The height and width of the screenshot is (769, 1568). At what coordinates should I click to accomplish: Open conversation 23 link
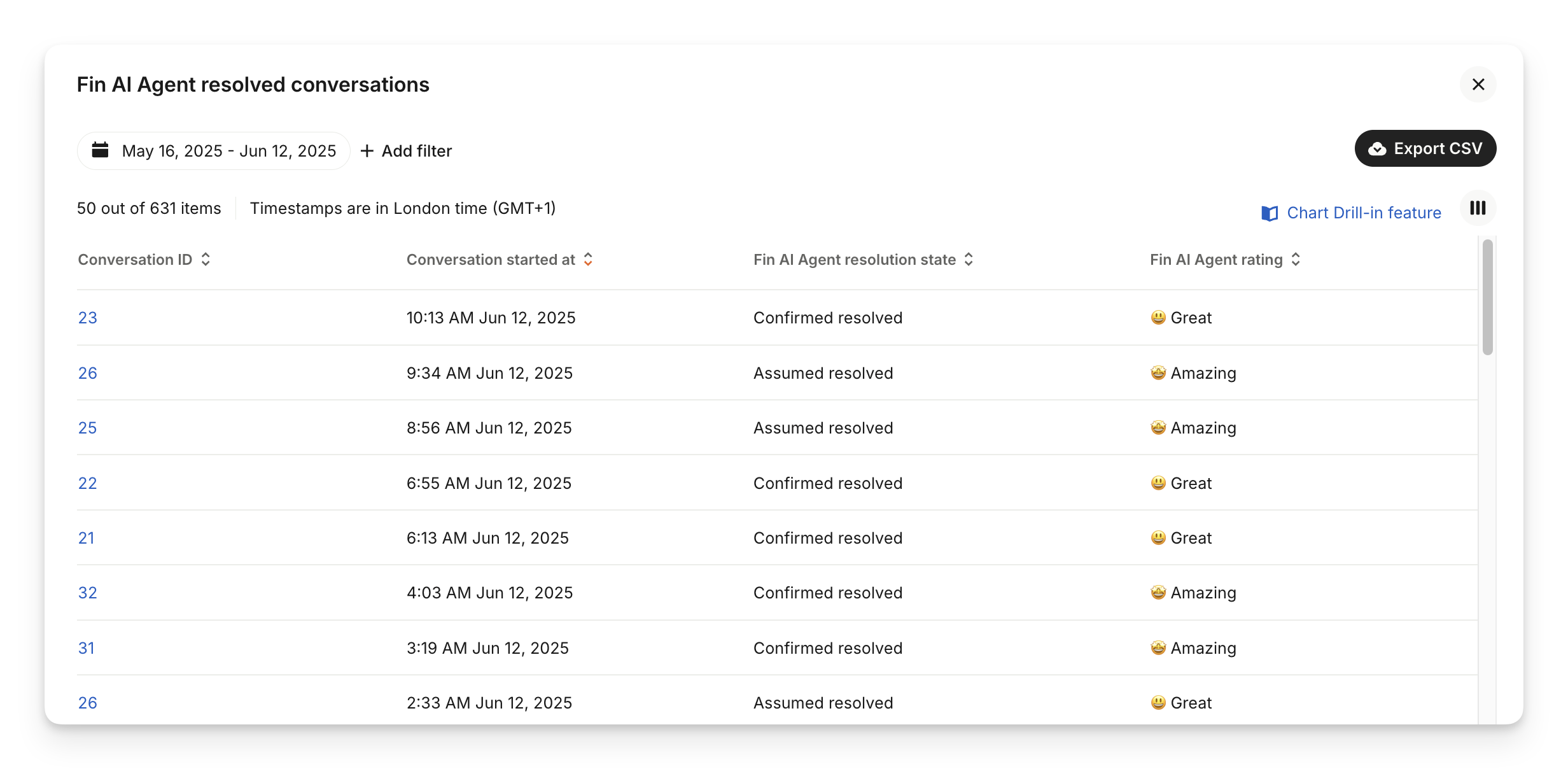(88, 318)
